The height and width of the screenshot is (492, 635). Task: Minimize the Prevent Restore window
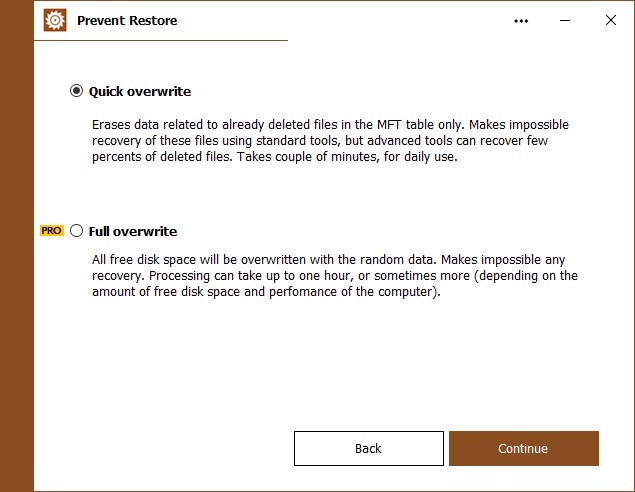point(565,20)
